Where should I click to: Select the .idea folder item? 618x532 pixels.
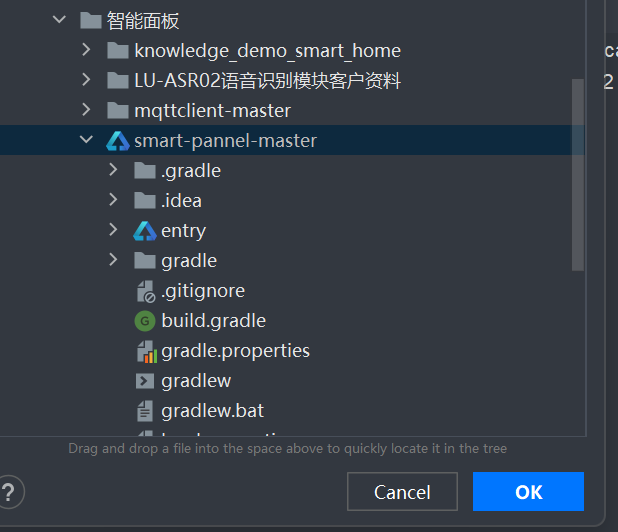coord(181,201)
